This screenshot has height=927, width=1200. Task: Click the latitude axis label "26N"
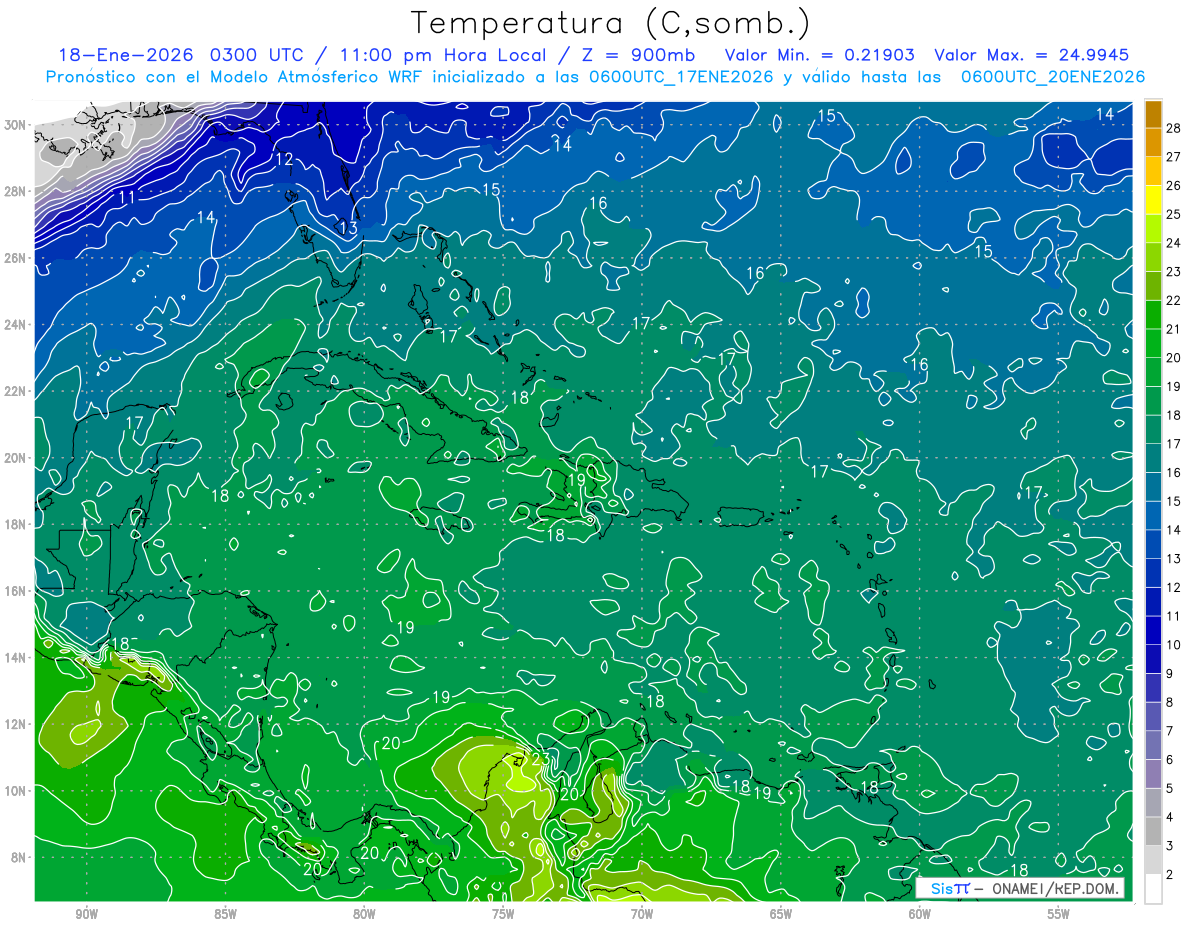15,258
